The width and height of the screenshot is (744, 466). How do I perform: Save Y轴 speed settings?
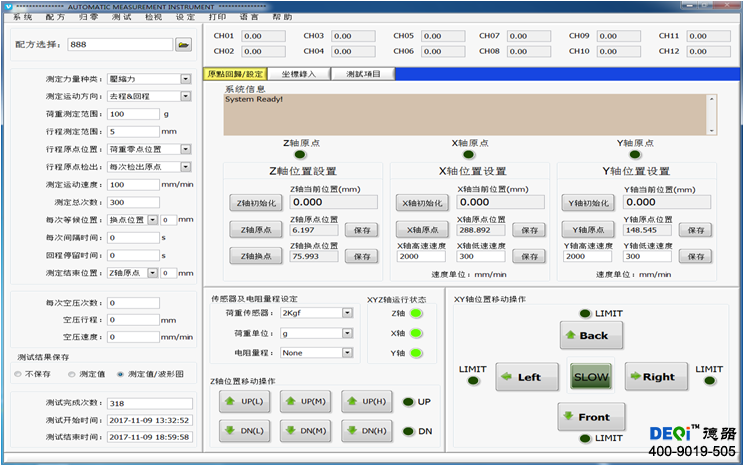click(696, 257)
